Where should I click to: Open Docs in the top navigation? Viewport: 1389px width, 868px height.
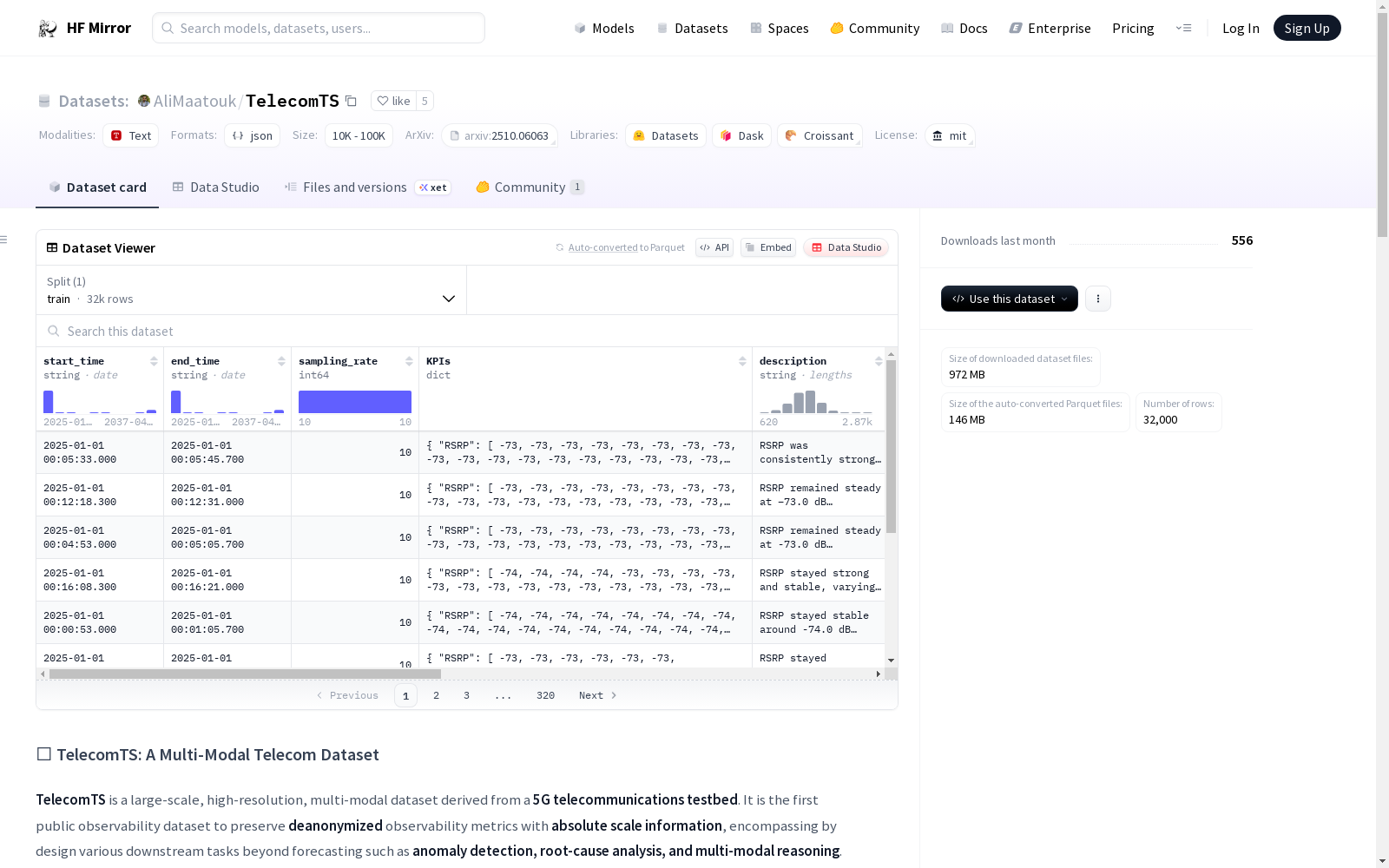tap(964, 29)
